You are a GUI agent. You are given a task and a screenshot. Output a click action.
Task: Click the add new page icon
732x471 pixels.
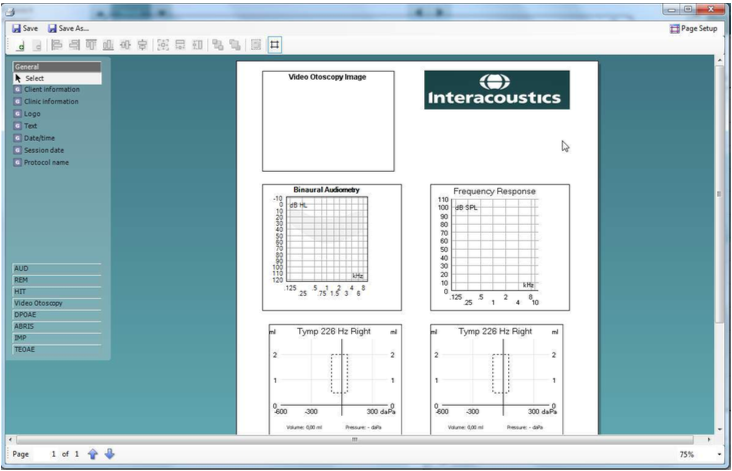[x=21, y=45]
